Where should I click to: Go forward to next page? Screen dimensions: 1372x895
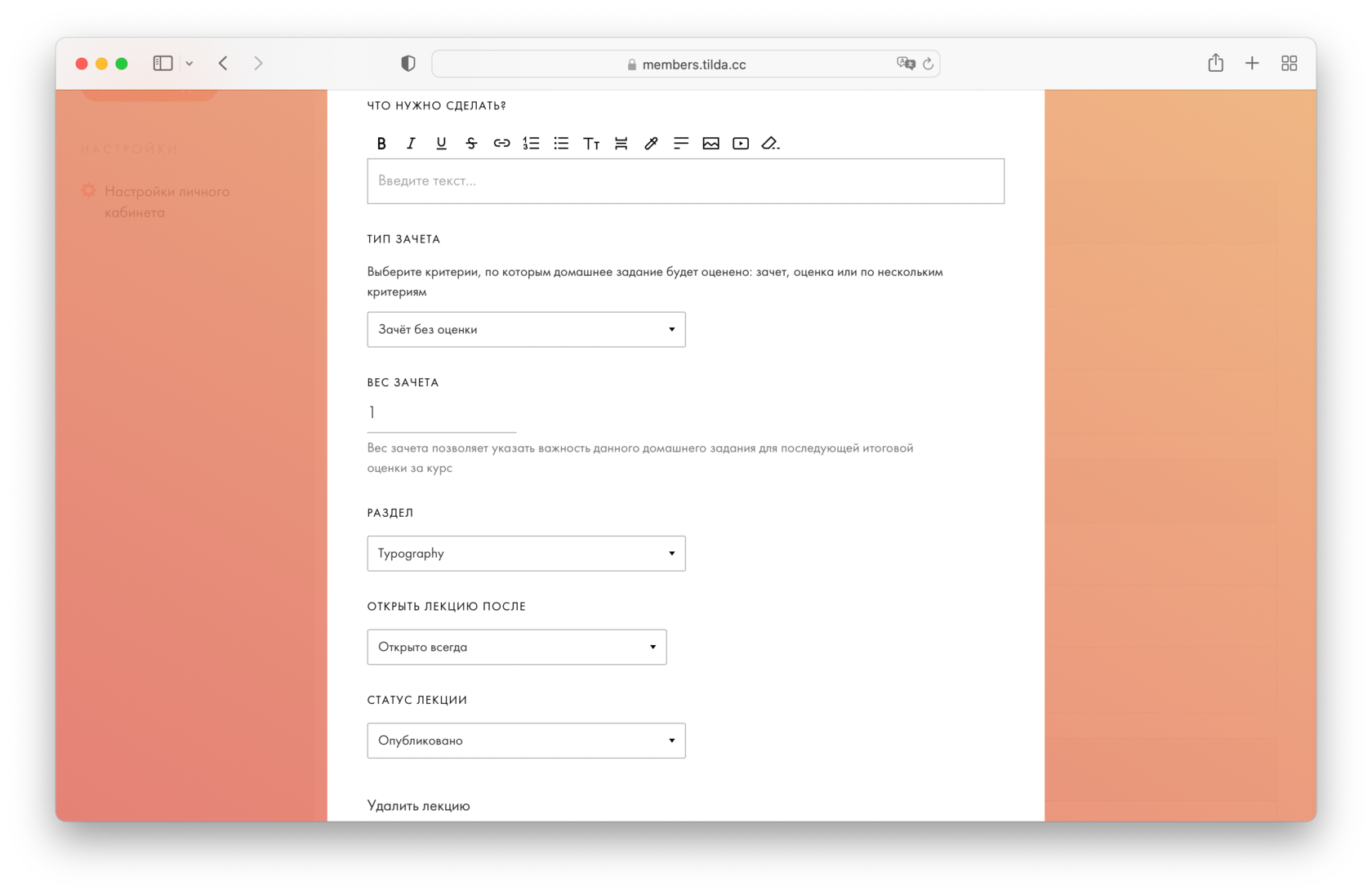point(258,63)
